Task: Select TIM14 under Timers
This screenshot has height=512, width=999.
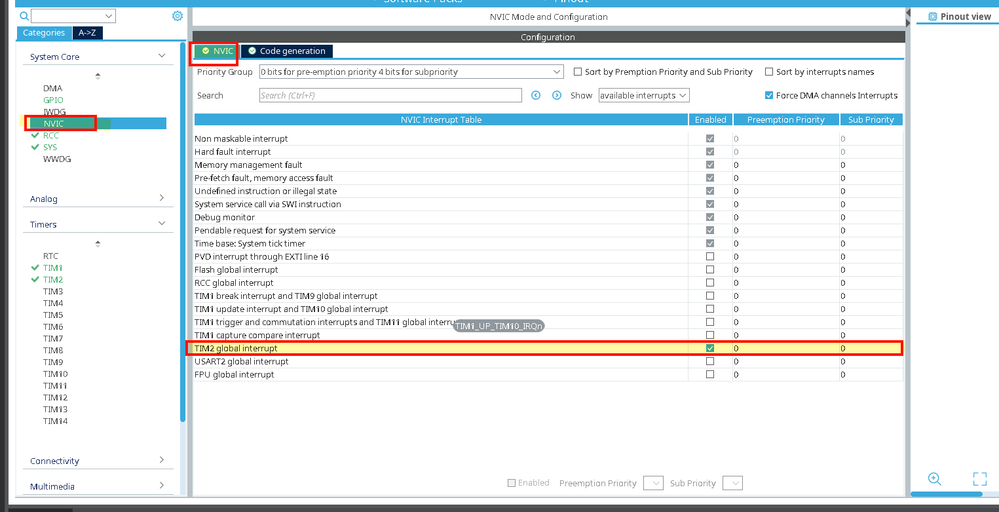Action: (x=55, y=421)
